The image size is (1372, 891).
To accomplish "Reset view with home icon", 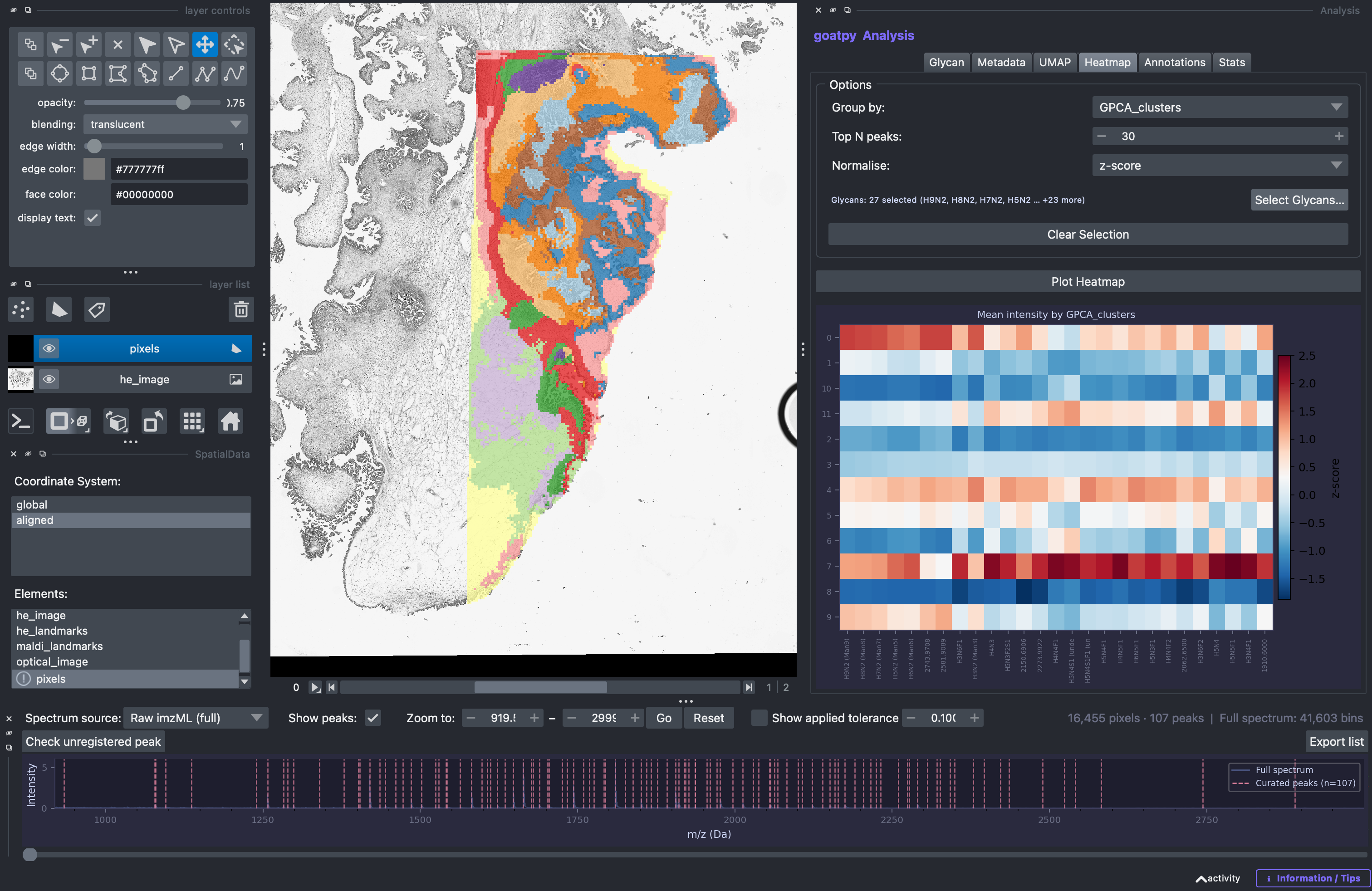I will (x=230, y=421).
